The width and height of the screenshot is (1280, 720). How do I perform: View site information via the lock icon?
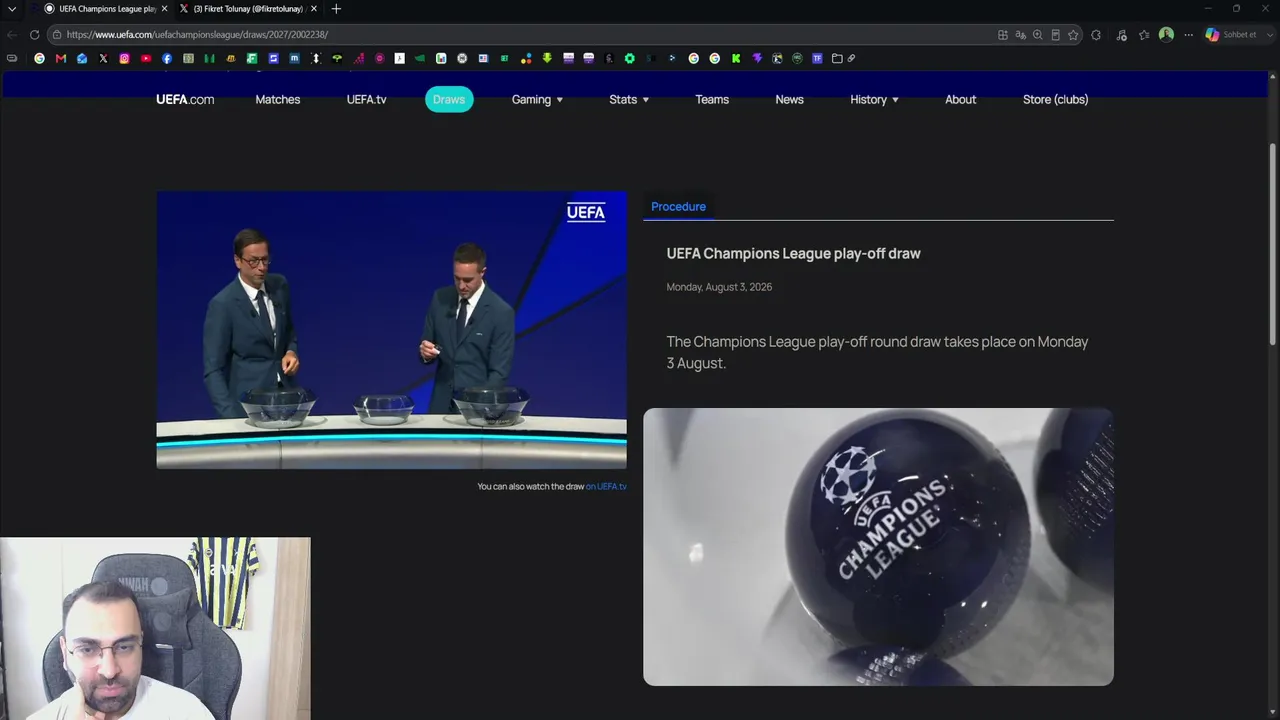56,35
